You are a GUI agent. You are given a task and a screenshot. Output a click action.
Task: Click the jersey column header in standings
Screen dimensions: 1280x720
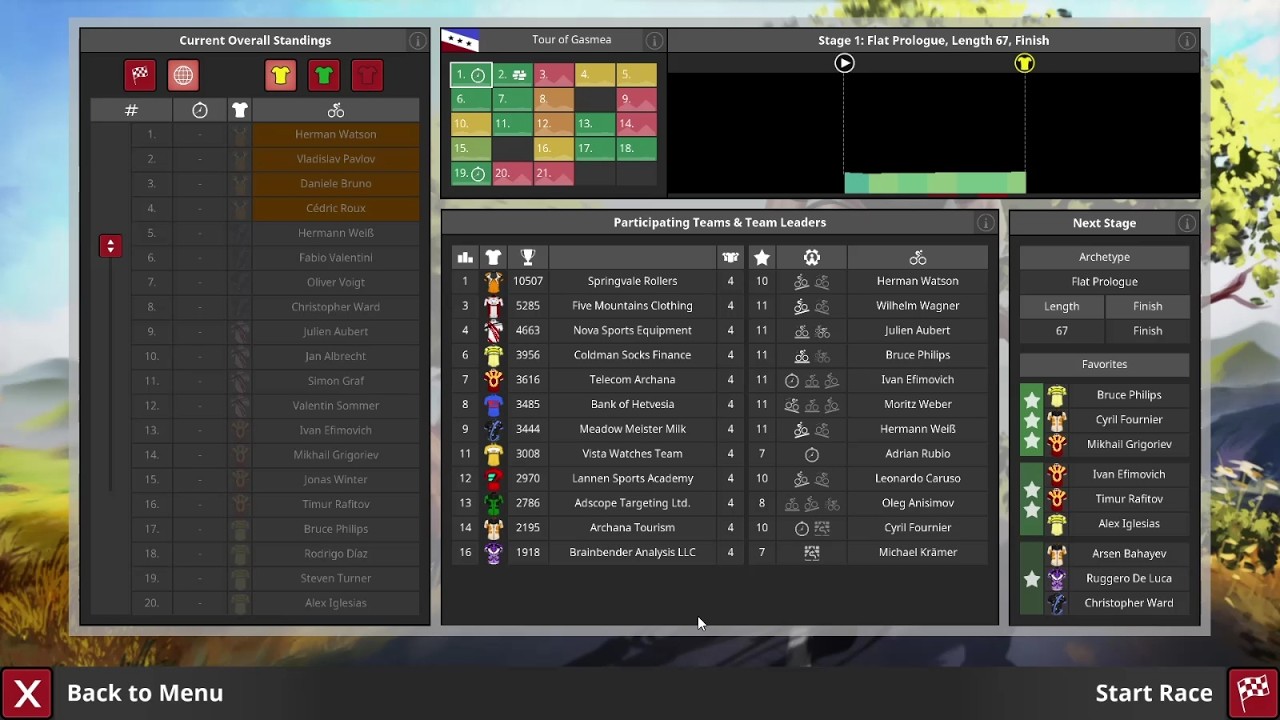click(x=239, y=110)
